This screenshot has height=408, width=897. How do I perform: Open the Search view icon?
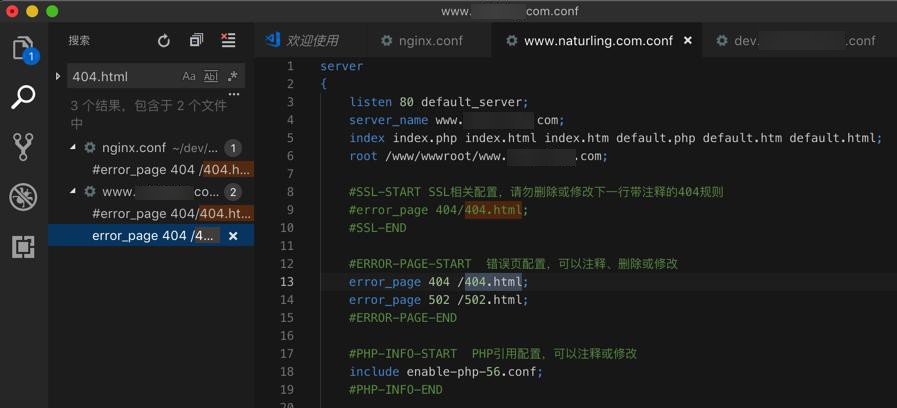pyautogui.click(x=23, y=97)
